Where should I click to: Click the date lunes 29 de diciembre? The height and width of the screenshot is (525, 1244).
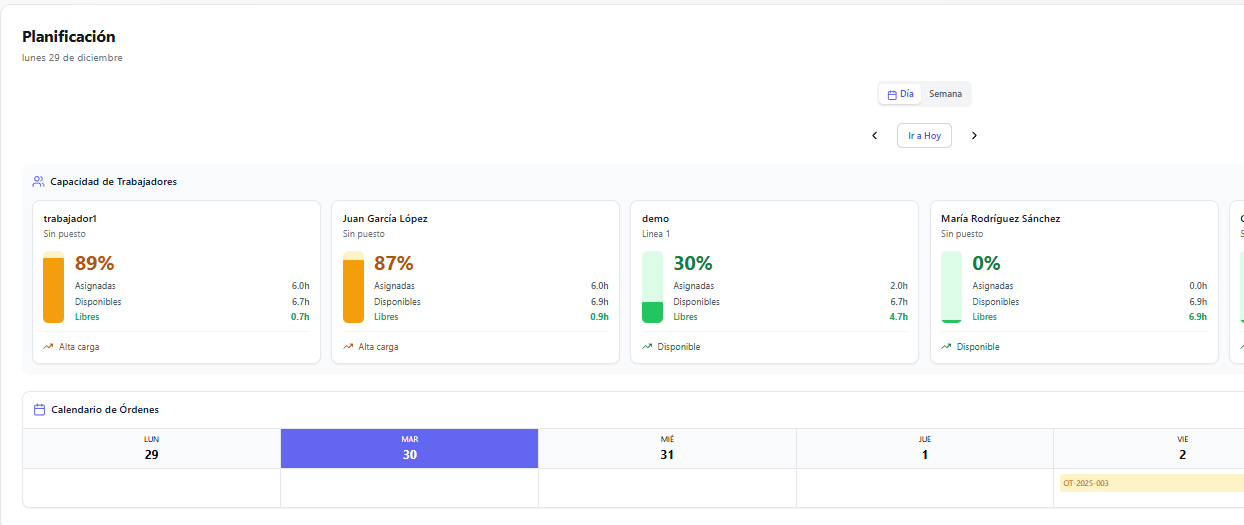72,58
